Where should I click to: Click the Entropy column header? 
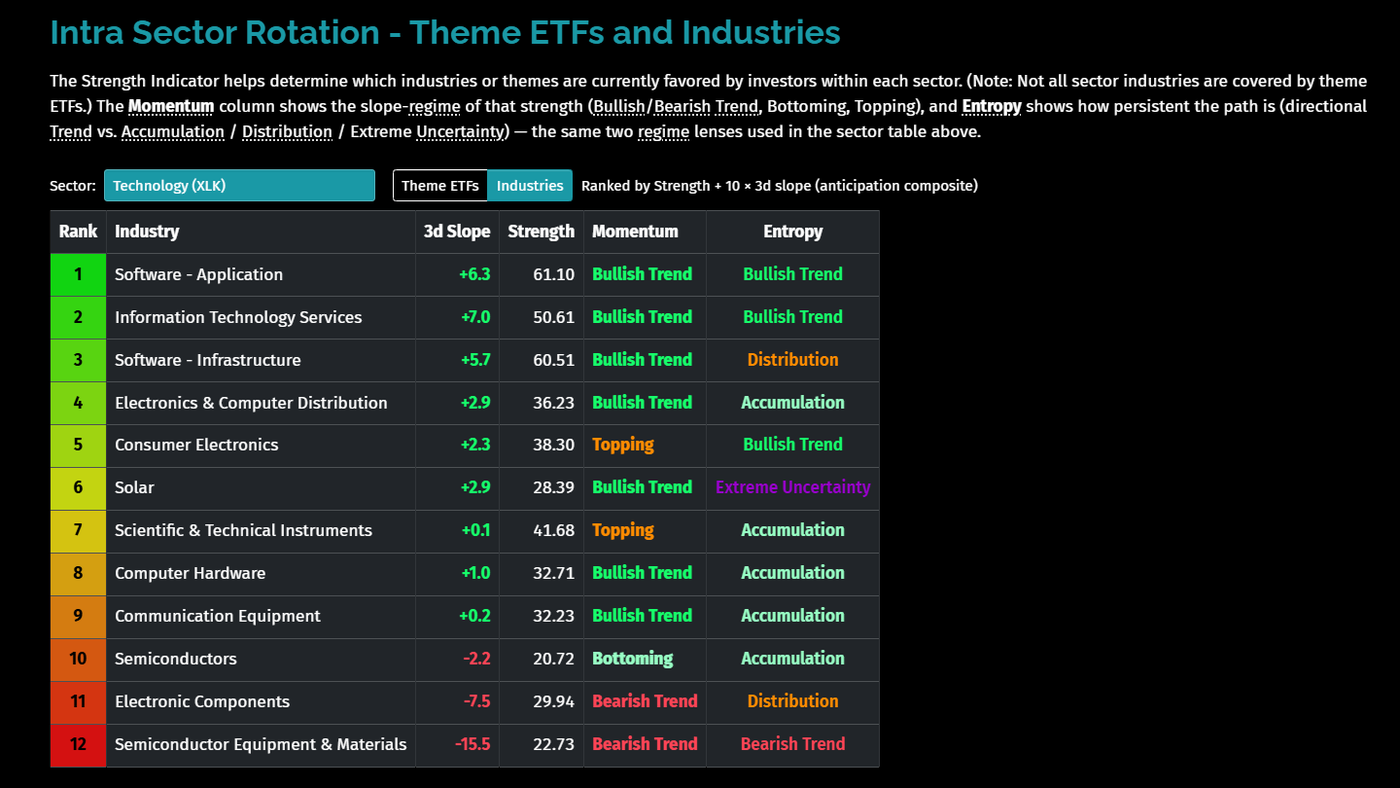793,231
